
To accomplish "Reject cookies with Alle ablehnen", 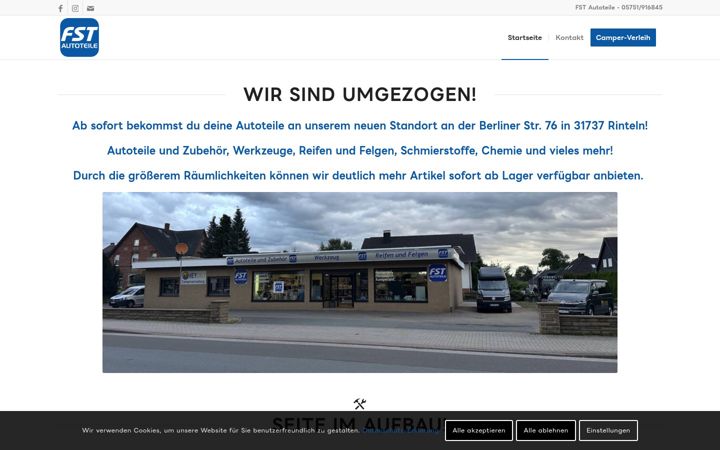I will [x=546, y=431].
